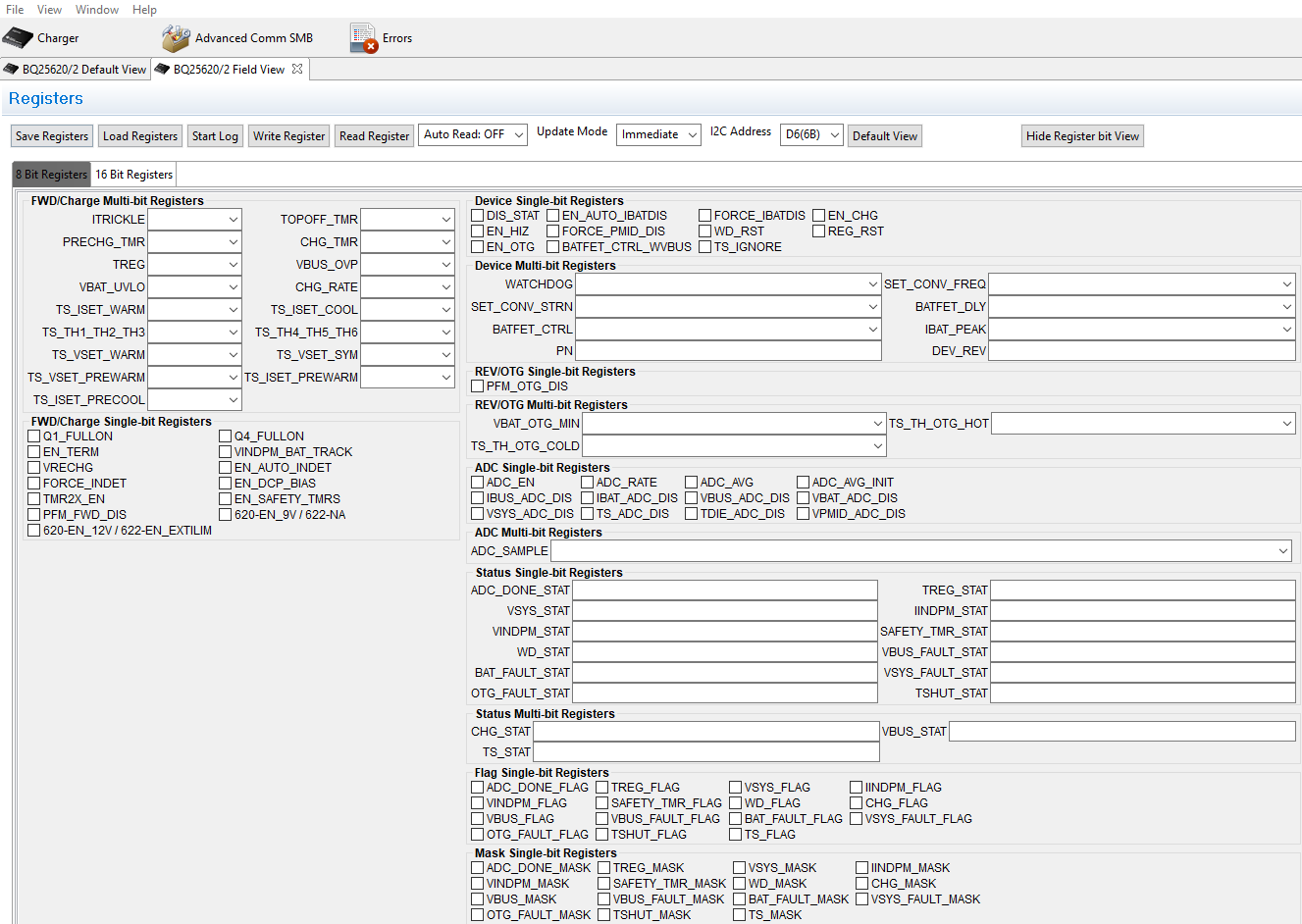Screen dimensions: 1302x924
Task: Click Hide Register bit View
Action: tap(1082, 136)
